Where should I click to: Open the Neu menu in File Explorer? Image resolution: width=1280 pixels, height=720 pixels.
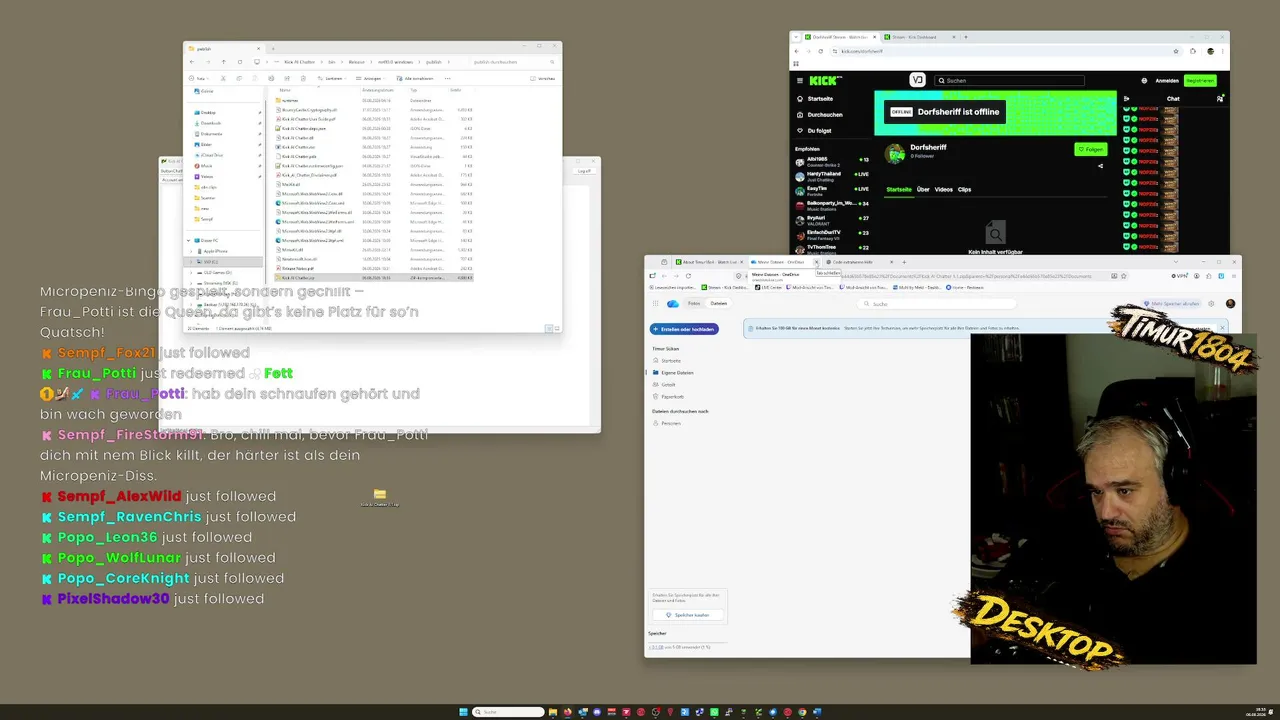click(x=199, y=78)
